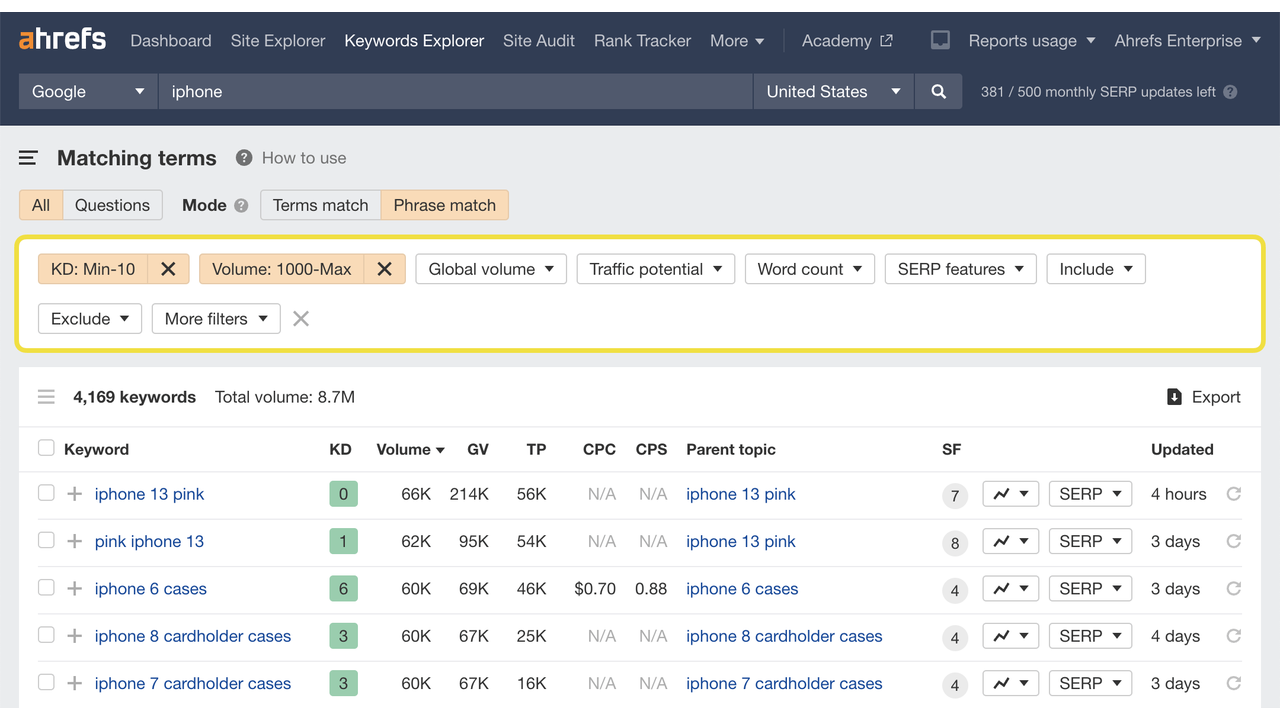Open the iphone 6 cases parent topic
The image size is (1280, 720).
tap(742, 588)
